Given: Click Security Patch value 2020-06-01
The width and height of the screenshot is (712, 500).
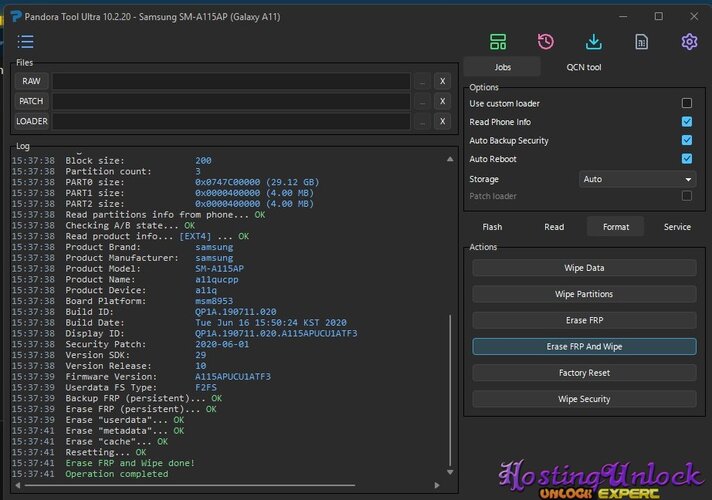Looking at the screenshot, I should [222, 344].
